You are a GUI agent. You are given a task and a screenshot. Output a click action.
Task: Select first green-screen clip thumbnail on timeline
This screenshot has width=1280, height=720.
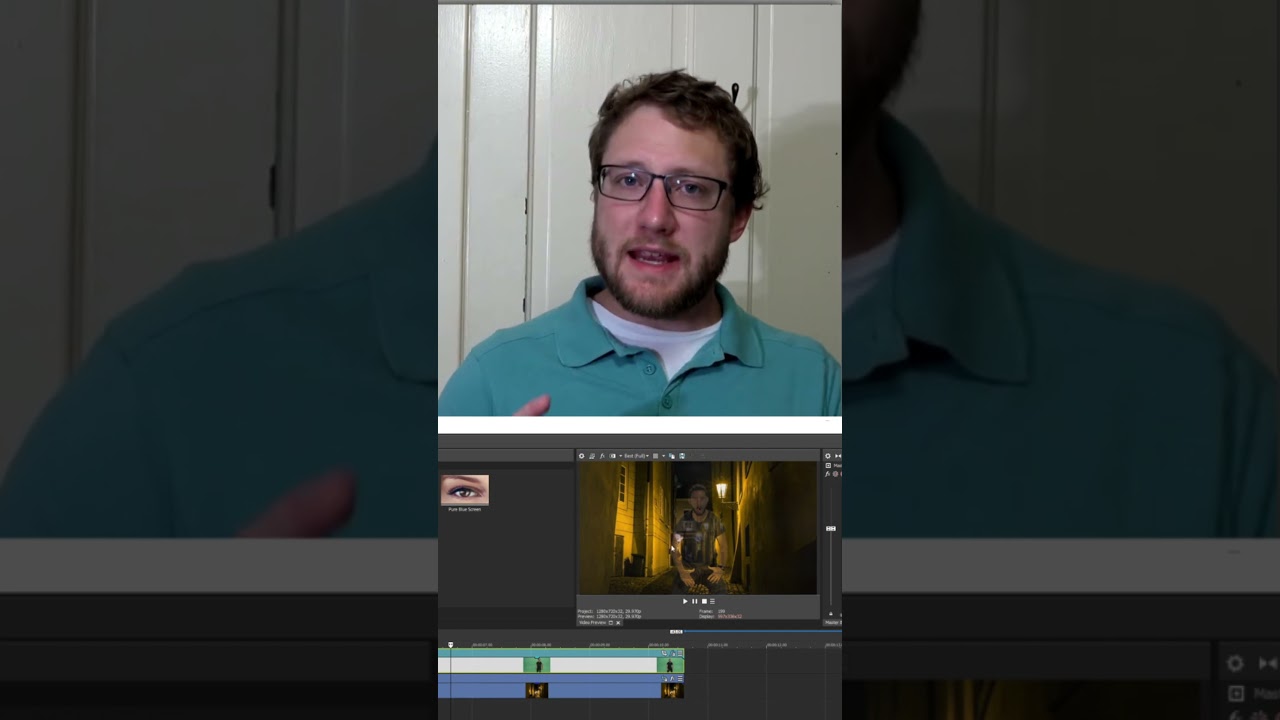(x=537, y=665)
